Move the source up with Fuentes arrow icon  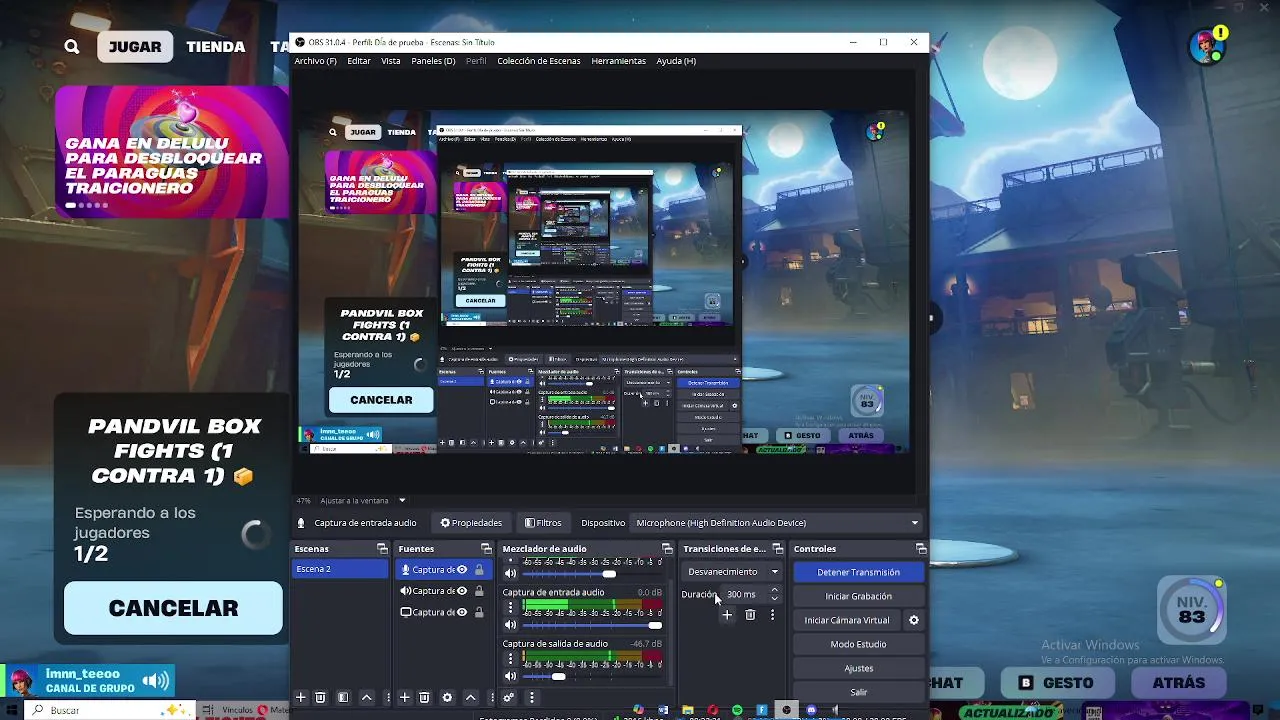pyautogui.click(x=470, y=697)
